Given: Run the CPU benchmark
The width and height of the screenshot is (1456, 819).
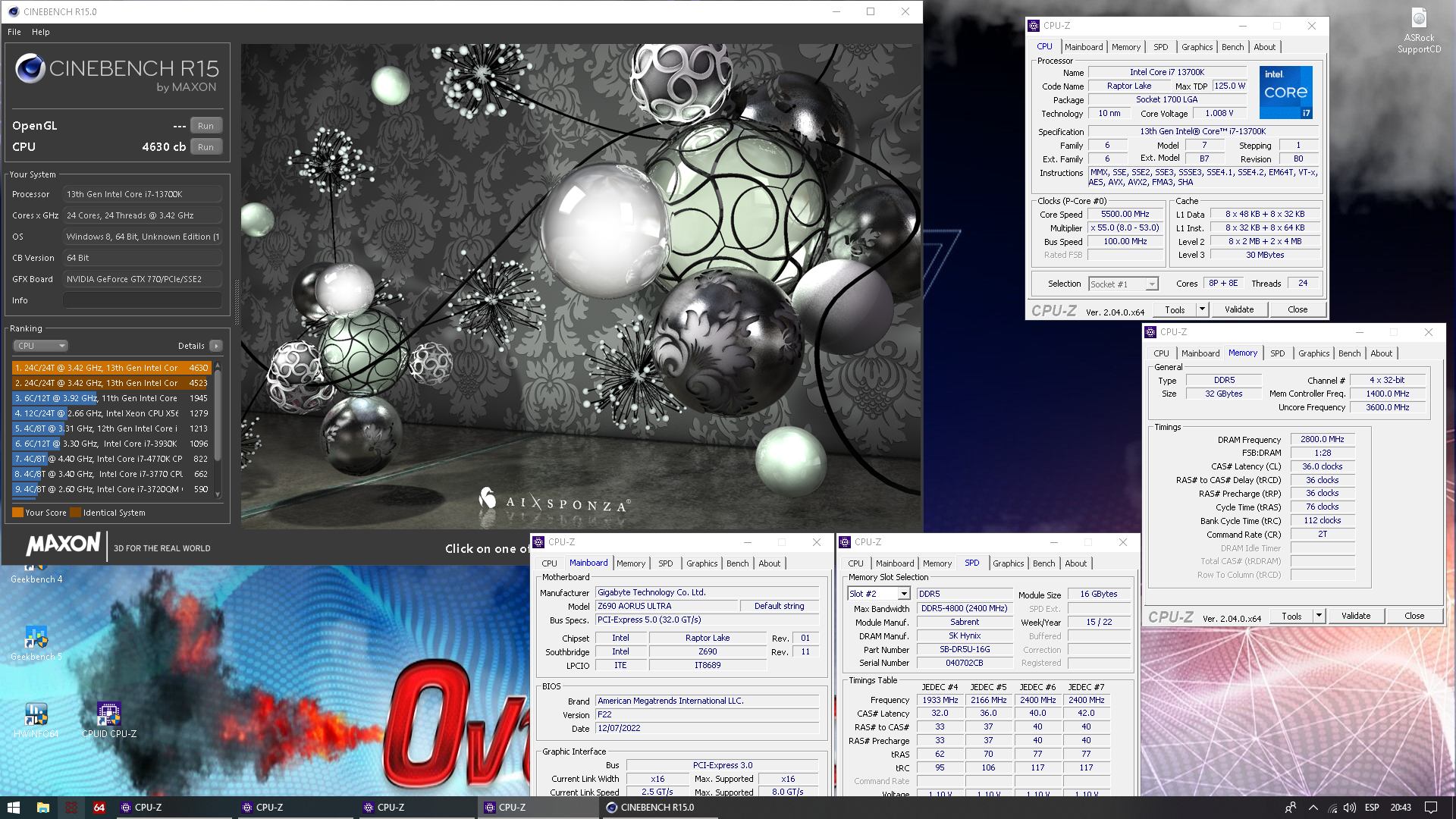Looking at the screenshot, I should (x=206, y=147).
